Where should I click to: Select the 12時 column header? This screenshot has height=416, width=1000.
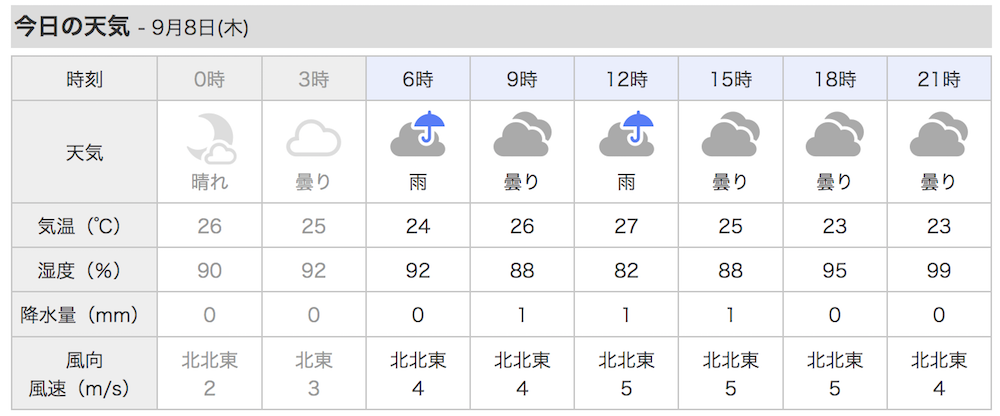point(626,79)
